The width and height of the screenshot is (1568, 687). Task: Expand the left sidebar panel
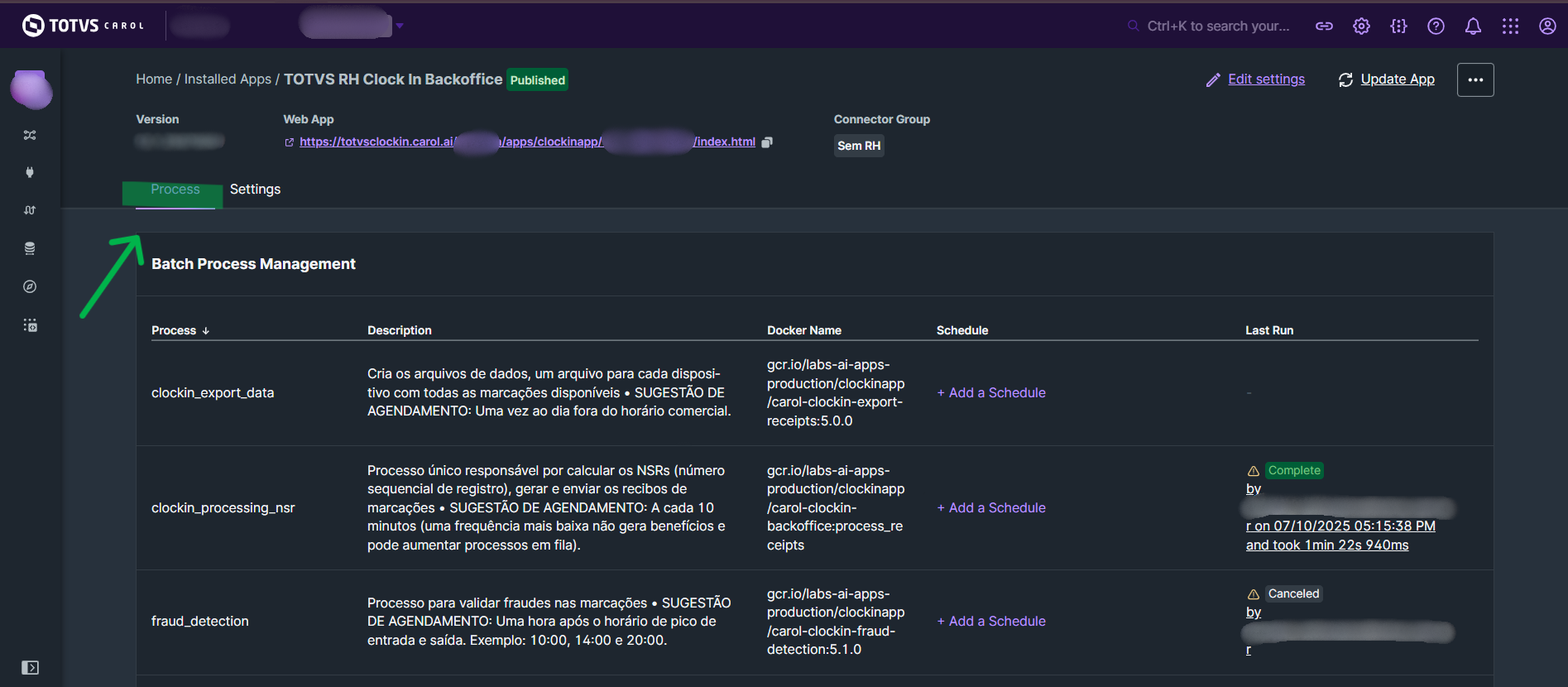(x=30, y=668)
